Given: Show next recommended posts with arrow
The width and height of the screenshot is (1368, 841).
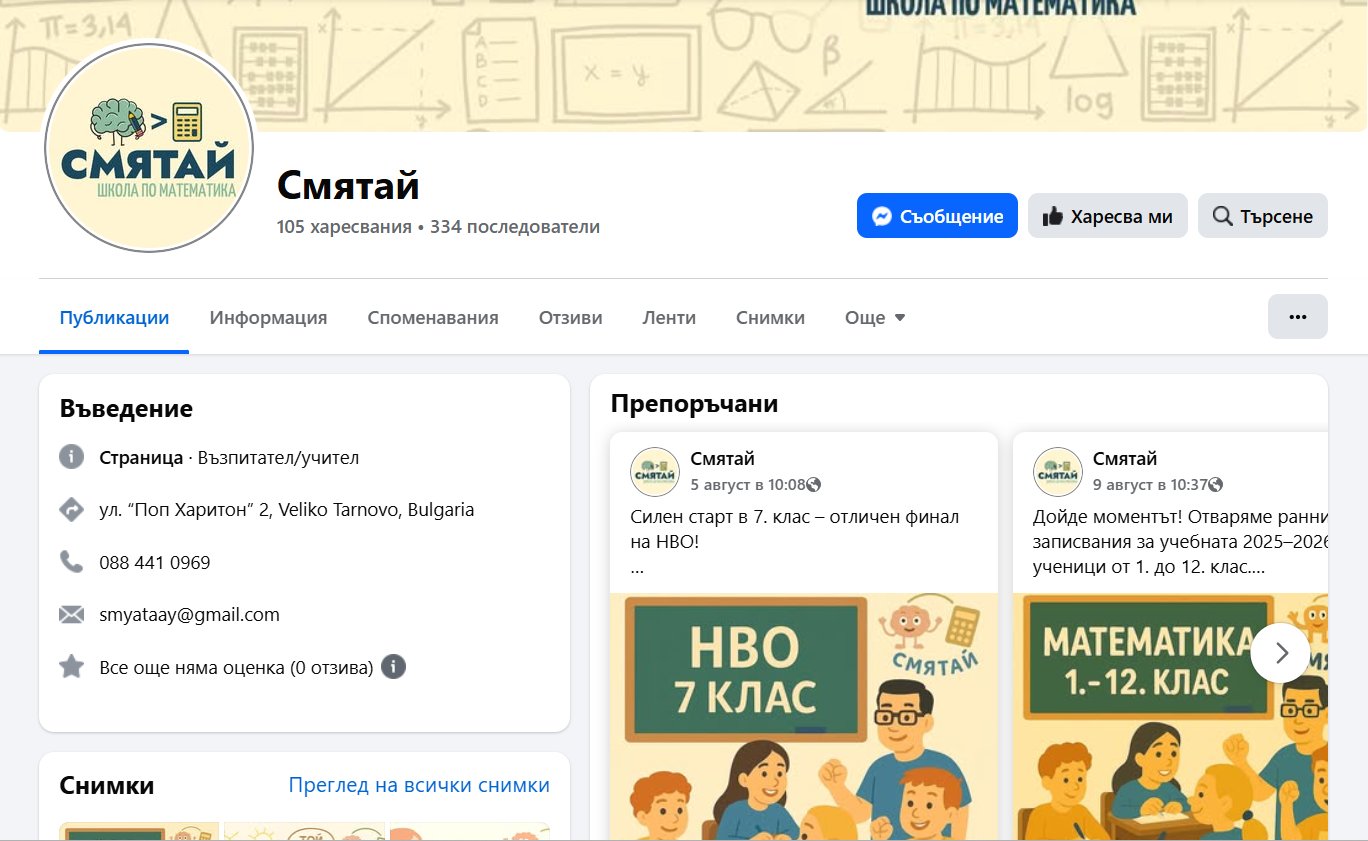Looking at the screenshot, I should 1280,653.
